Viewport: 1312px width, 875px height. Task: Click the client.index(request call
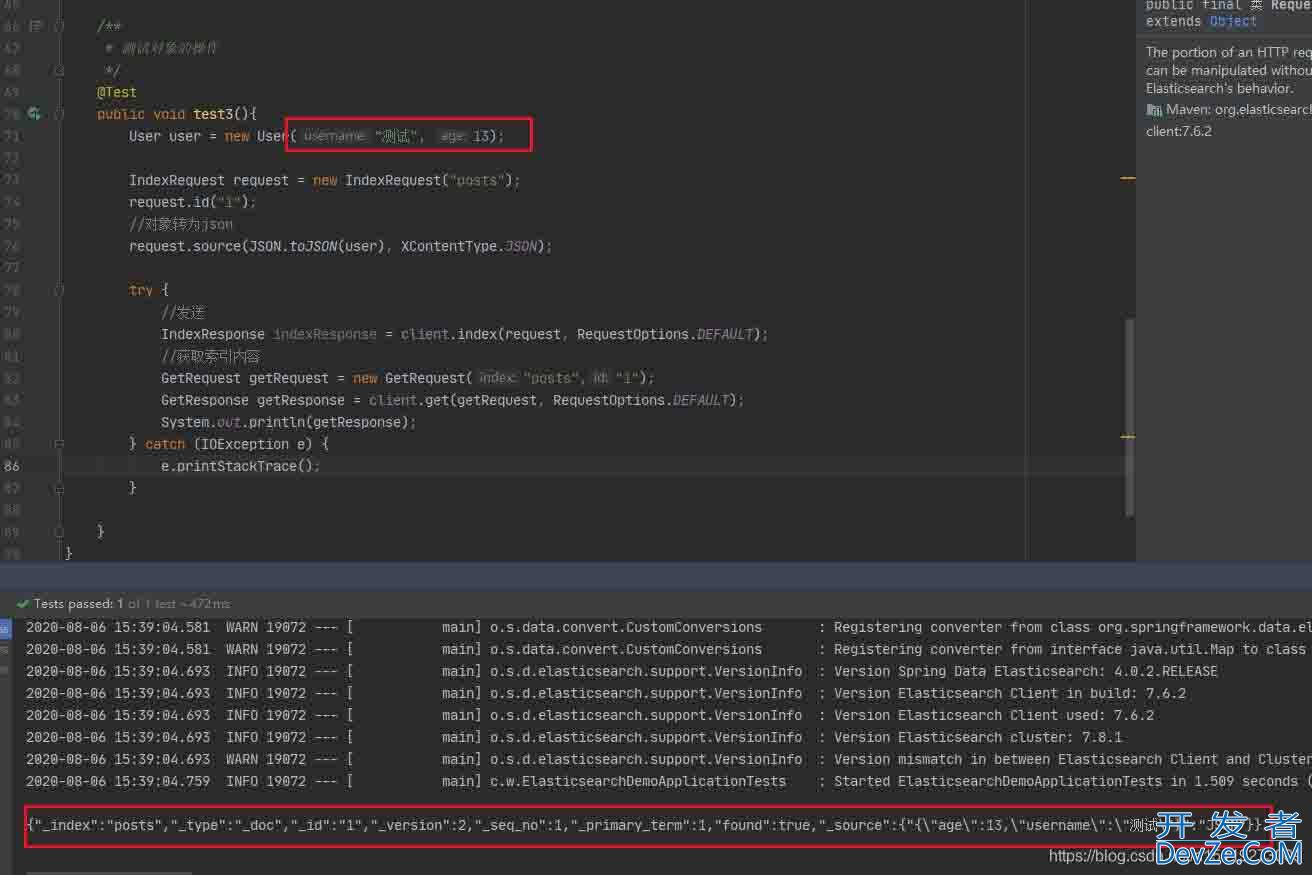[x=481, y=334]
